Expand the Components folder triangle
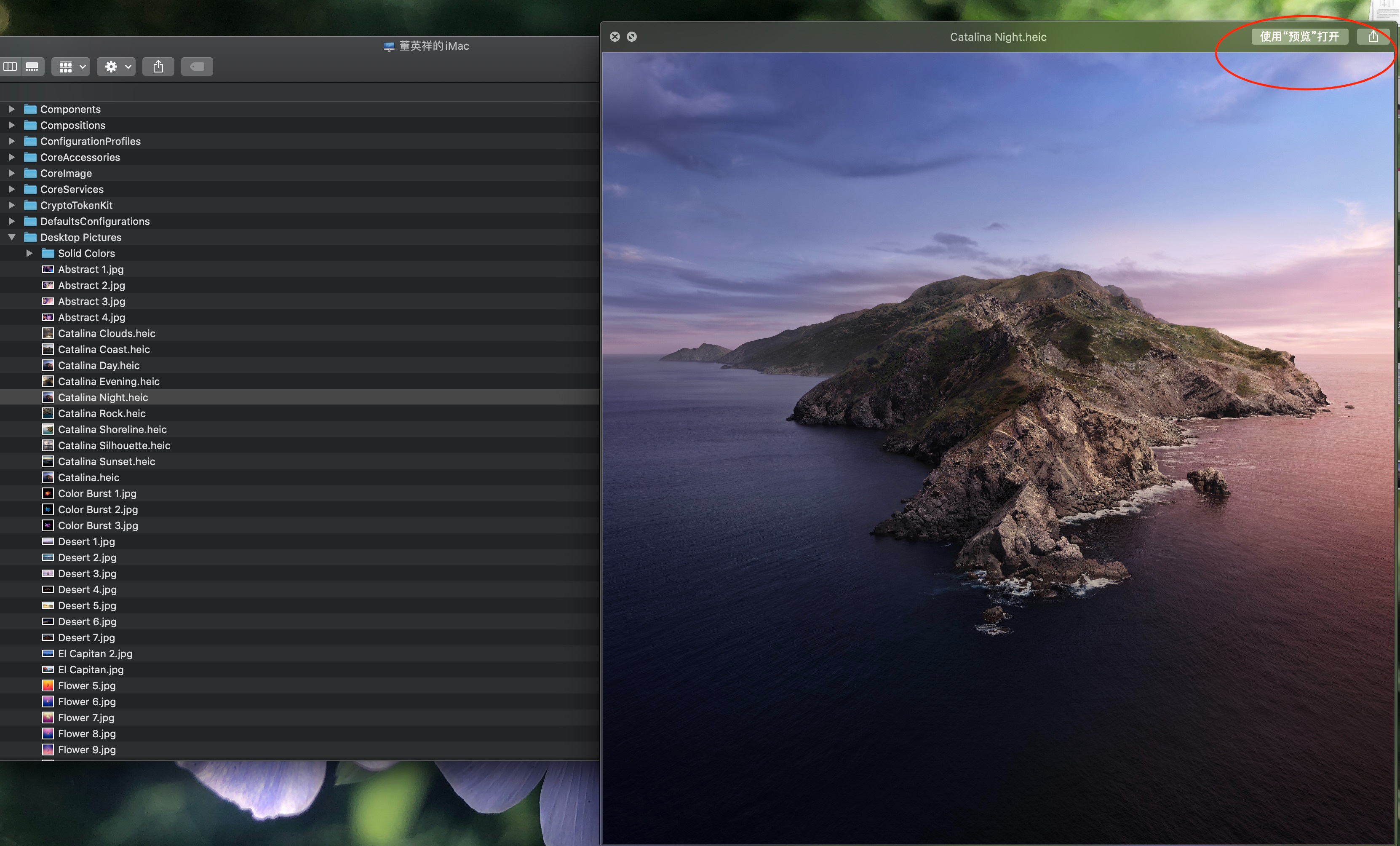 point(11,109)
